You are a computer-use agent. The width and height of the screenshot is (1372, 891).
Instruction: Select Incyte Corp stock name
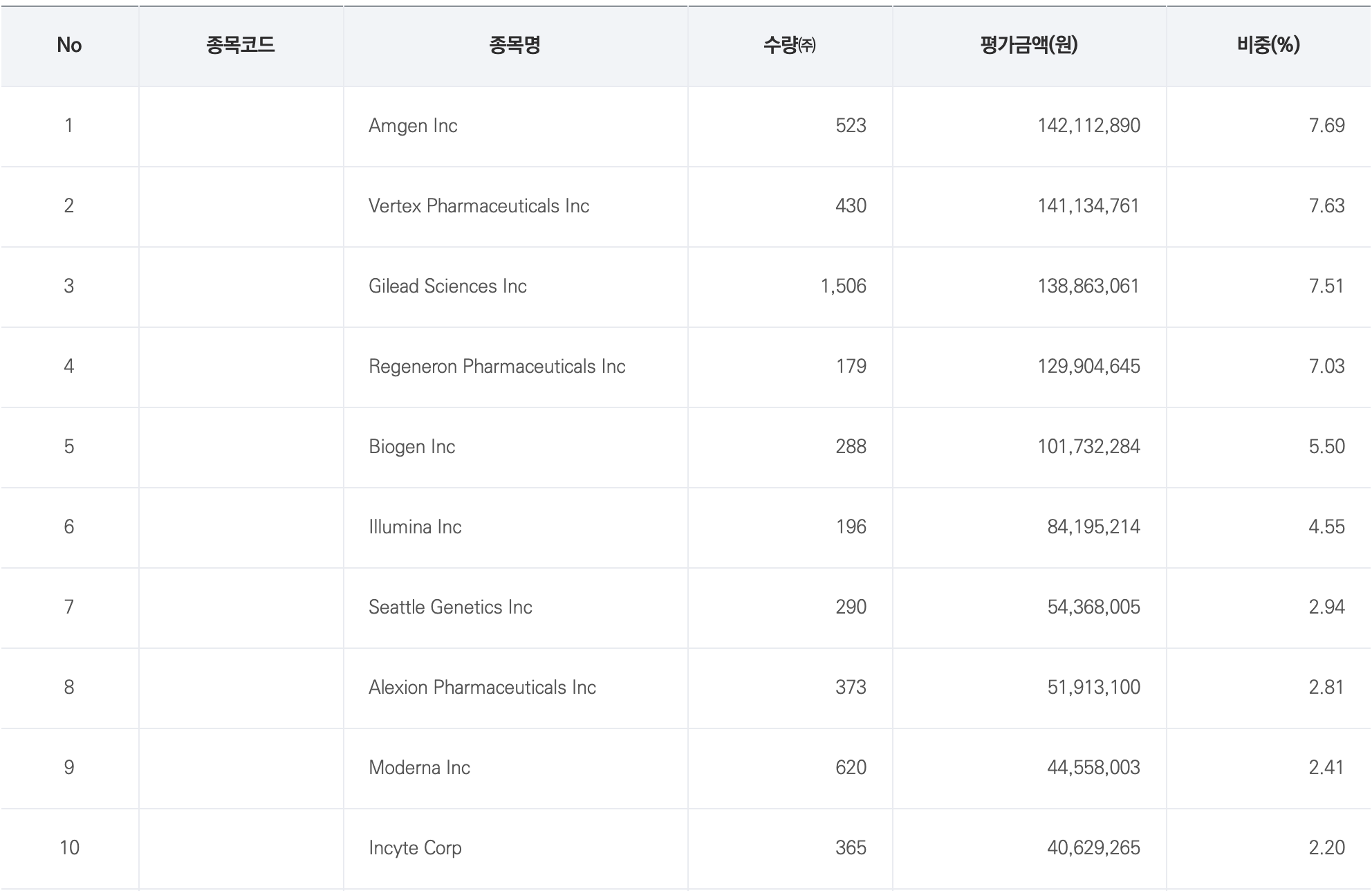(415, 848)
